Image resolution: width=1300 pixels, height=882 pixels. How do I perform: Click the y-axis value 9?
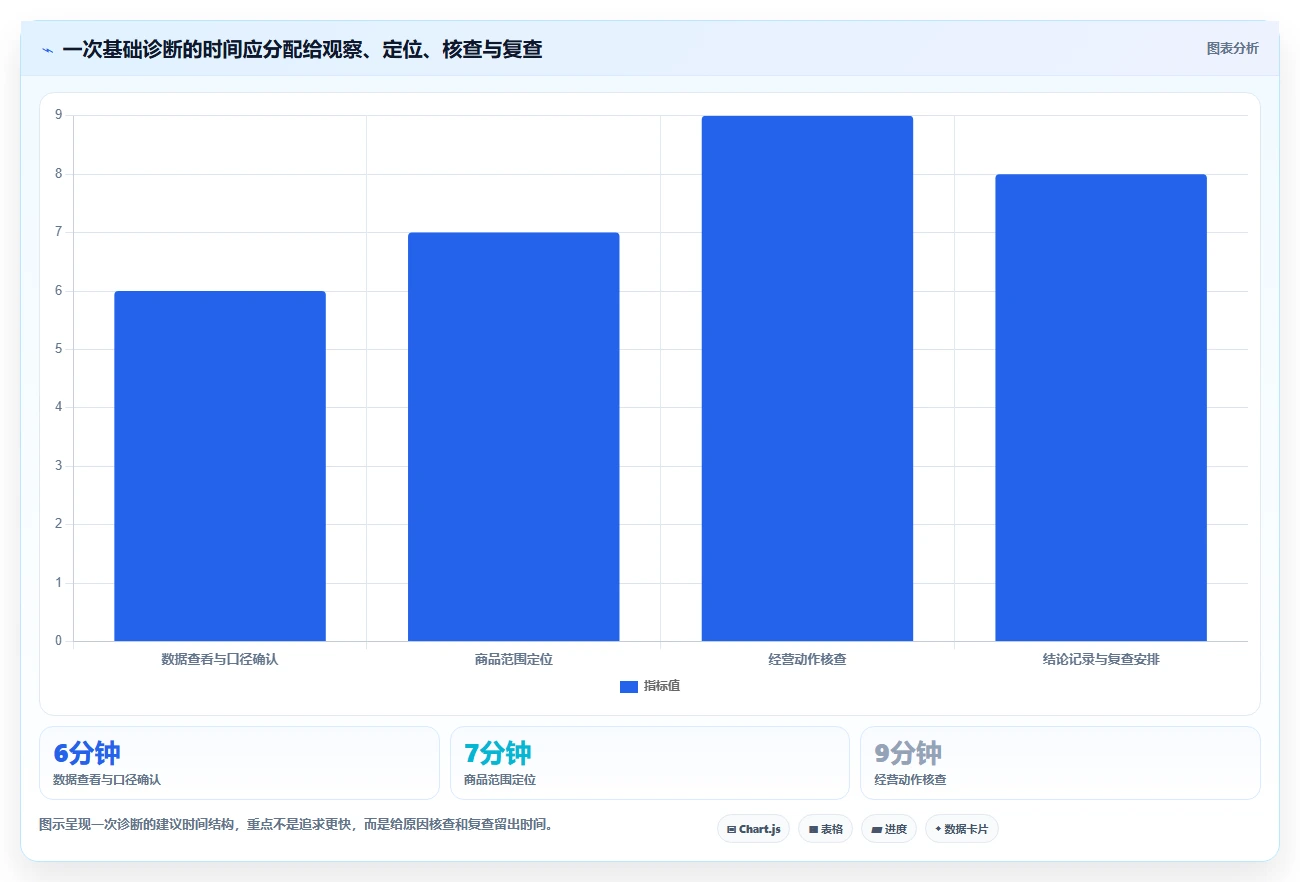[x=58, y=116]
